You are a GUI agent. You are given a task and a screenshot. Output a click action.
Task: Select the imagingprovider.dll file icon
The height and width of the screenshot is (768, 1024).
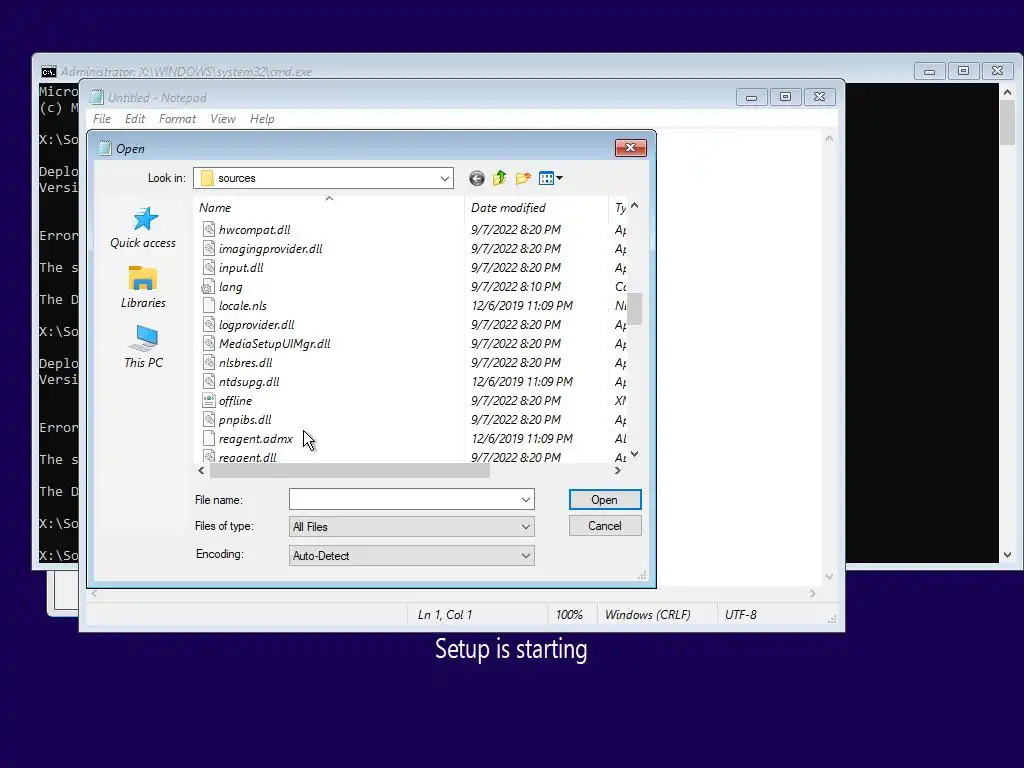(x=209, y=248)
